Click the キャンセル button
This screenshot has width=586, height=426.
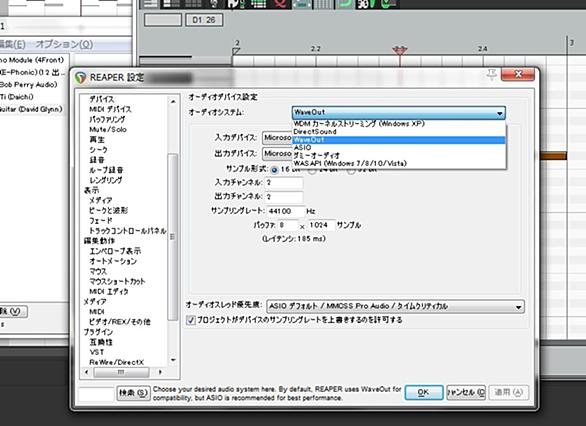coord(466,392)
